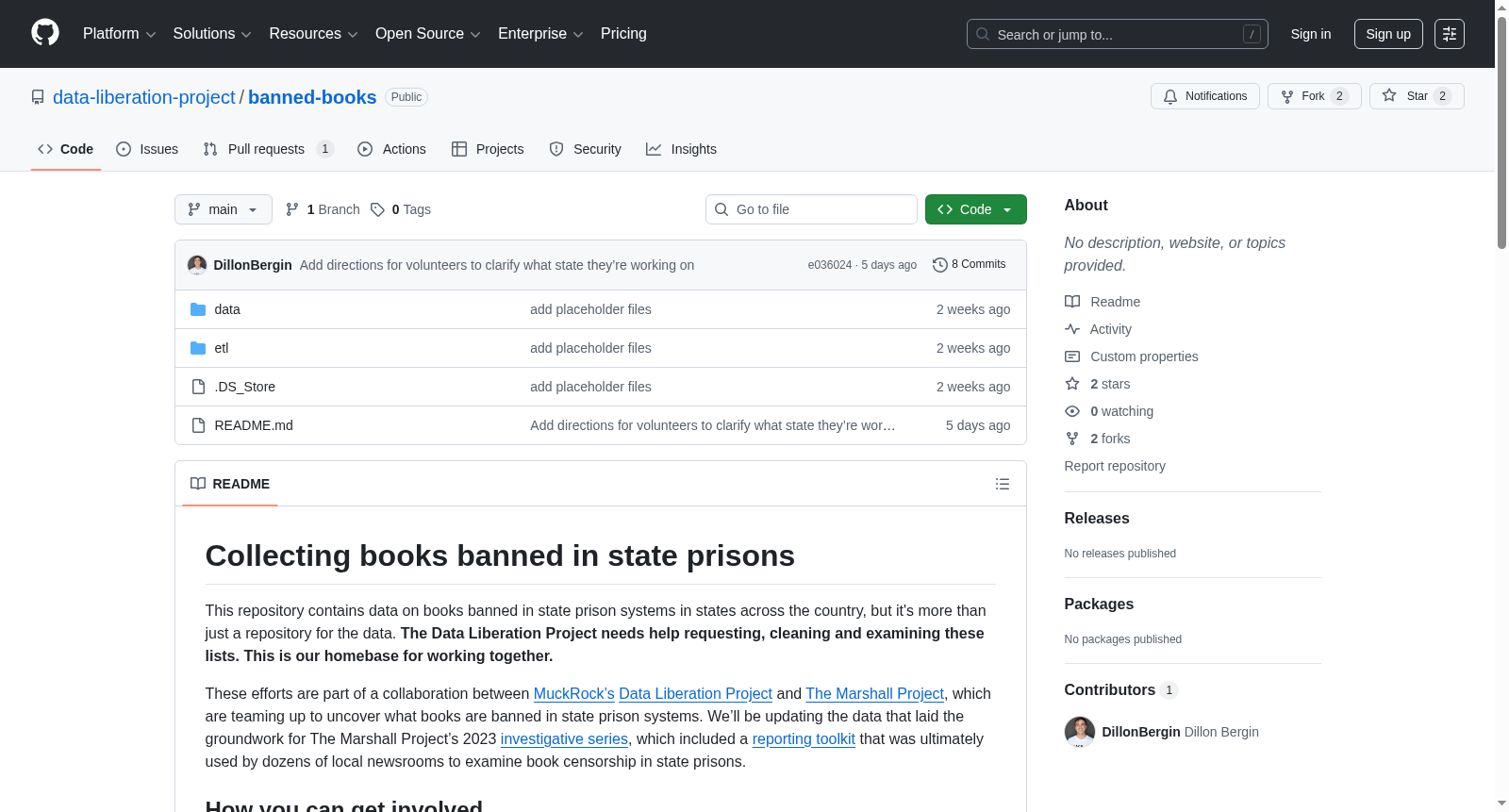Click the DillonBergin contributor avatar
The image size is (1509, 812).
point(1080,732)
